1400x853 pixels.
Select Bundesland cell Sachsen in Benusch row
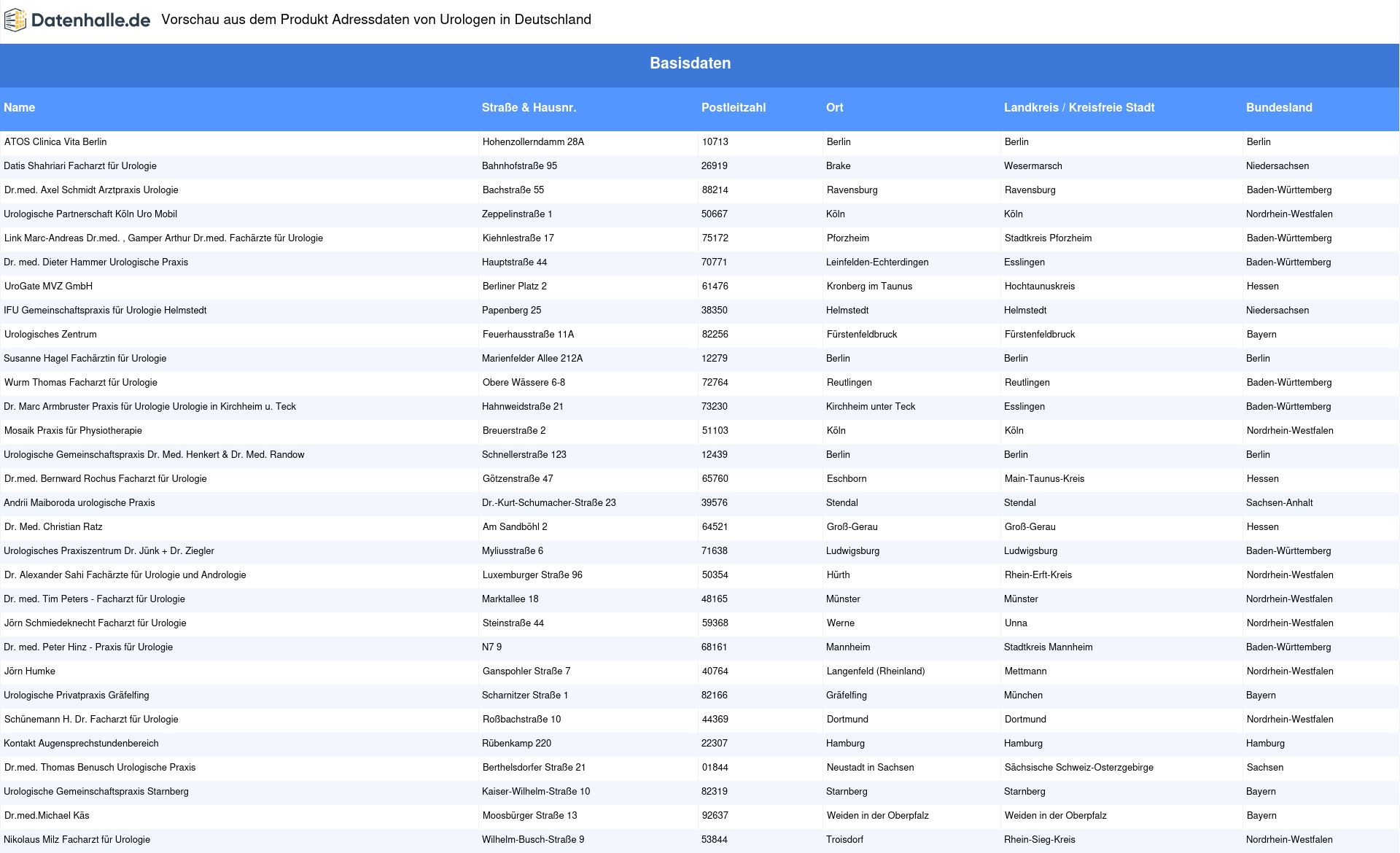coord(1265,767)
